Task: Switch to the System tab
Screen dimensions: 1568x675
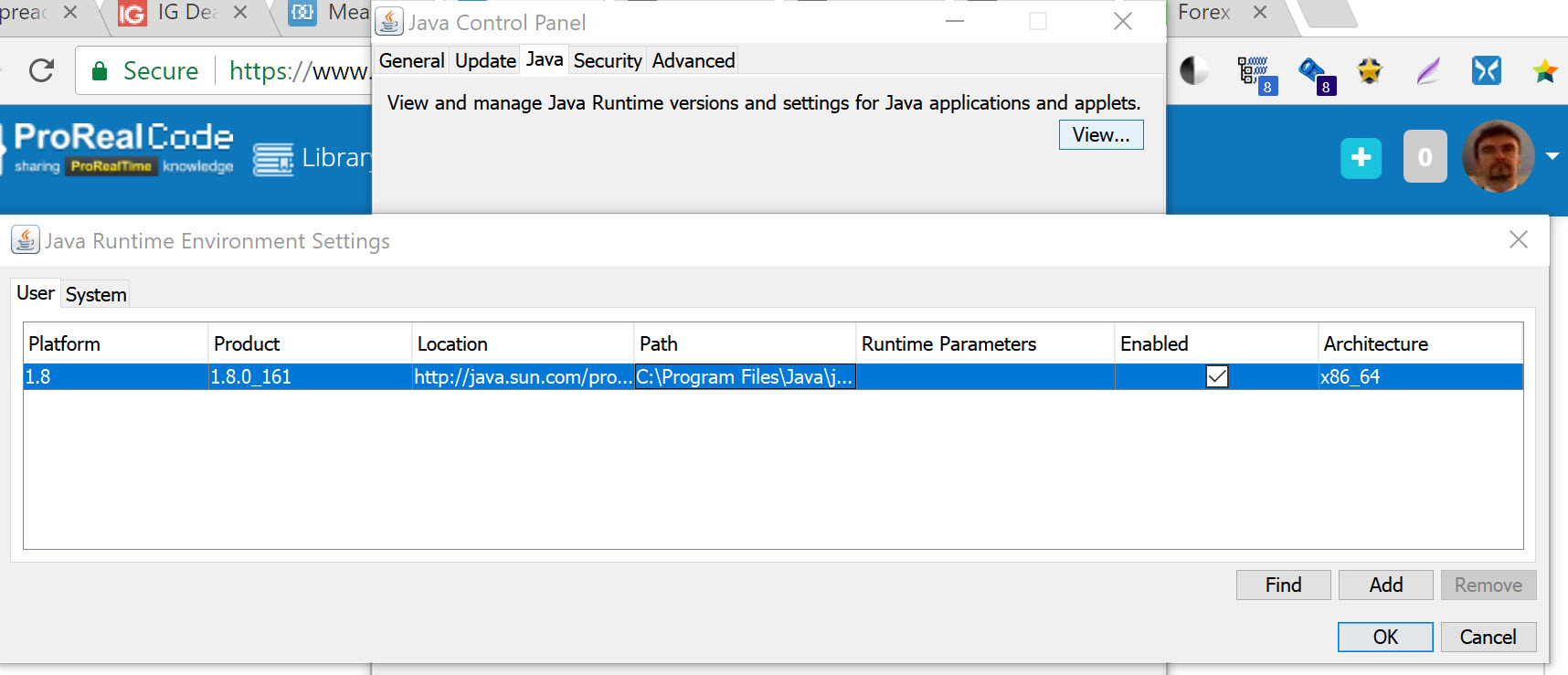Action: [x=96, y=294]
